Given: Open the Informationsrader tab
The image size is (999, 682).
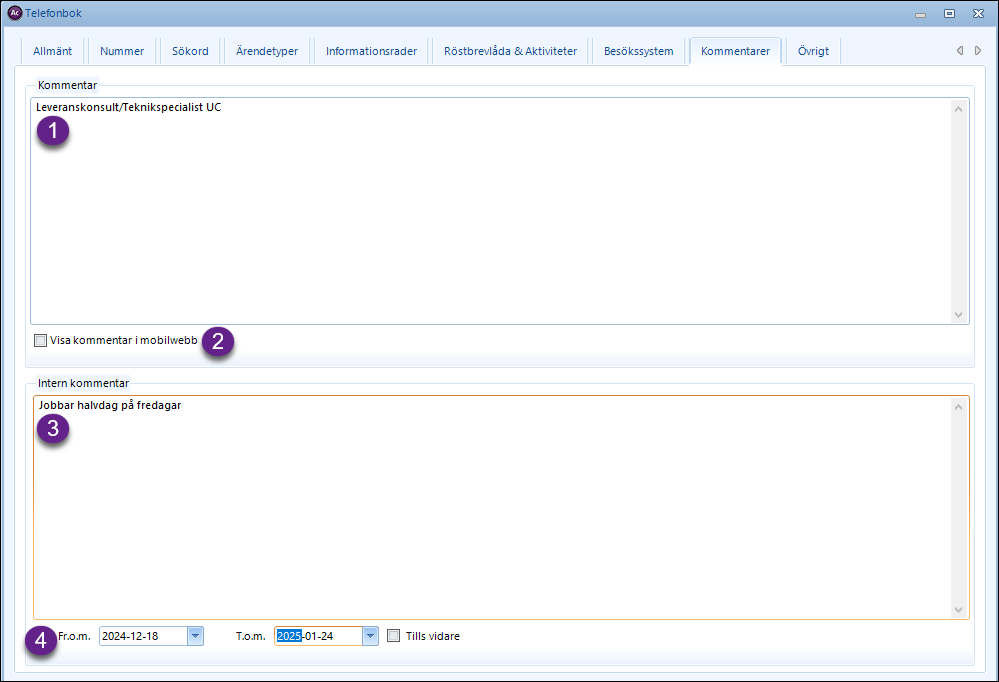Looking at the screenshot, I should point(371,51).
